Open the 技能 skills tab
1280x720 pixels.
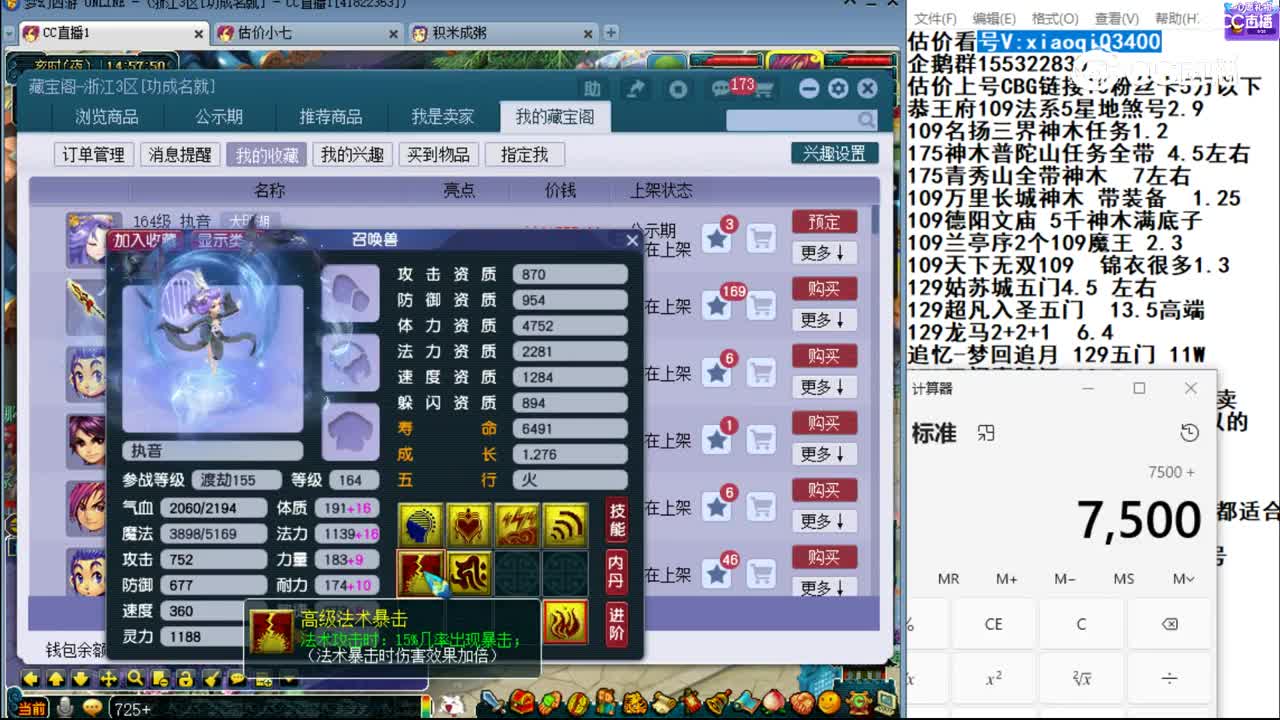pyautogui.click(x=617, y=520)
